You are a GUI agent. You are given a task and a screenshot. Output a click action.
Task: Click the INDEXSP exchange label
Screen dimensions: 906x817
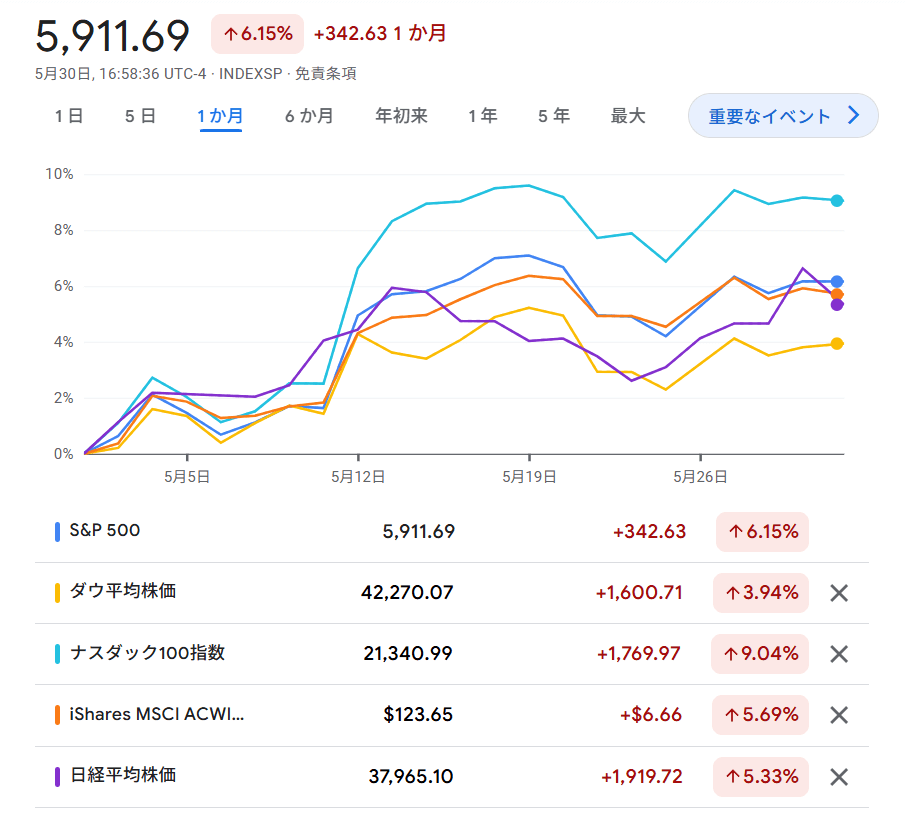pos(251,74)
